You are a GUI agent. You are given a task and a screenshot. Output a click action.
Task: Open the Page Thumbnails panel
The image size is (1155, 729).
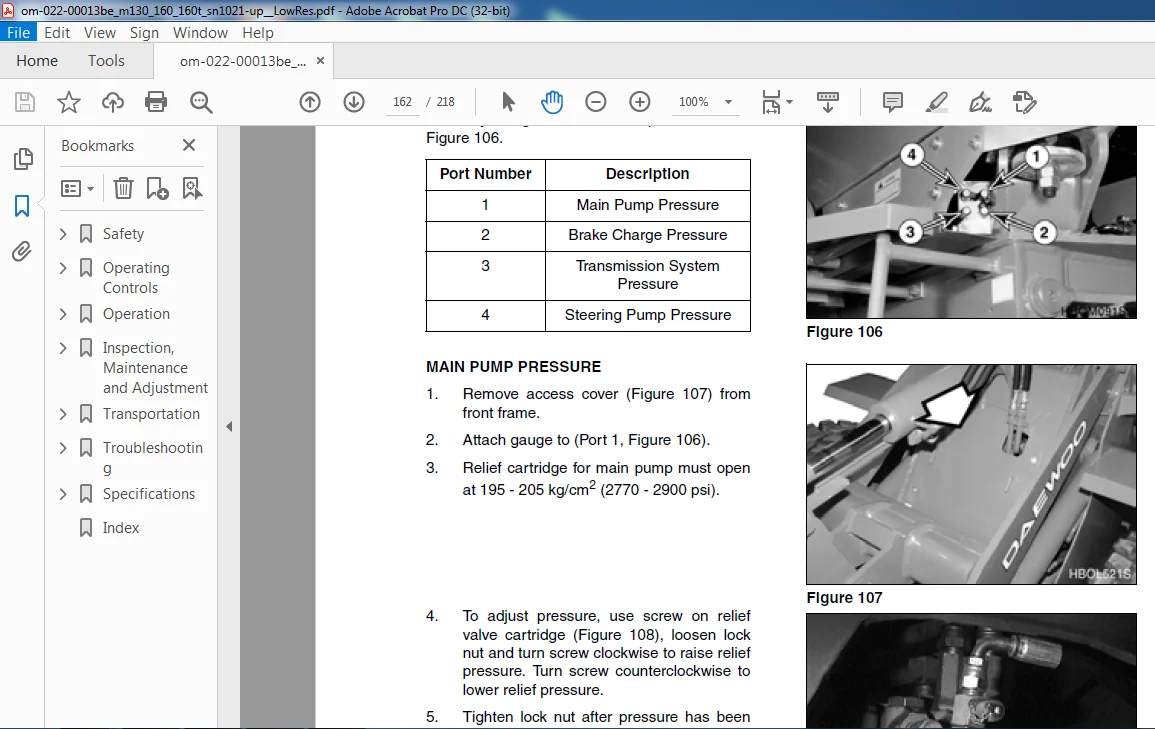[x=23, y=158]
